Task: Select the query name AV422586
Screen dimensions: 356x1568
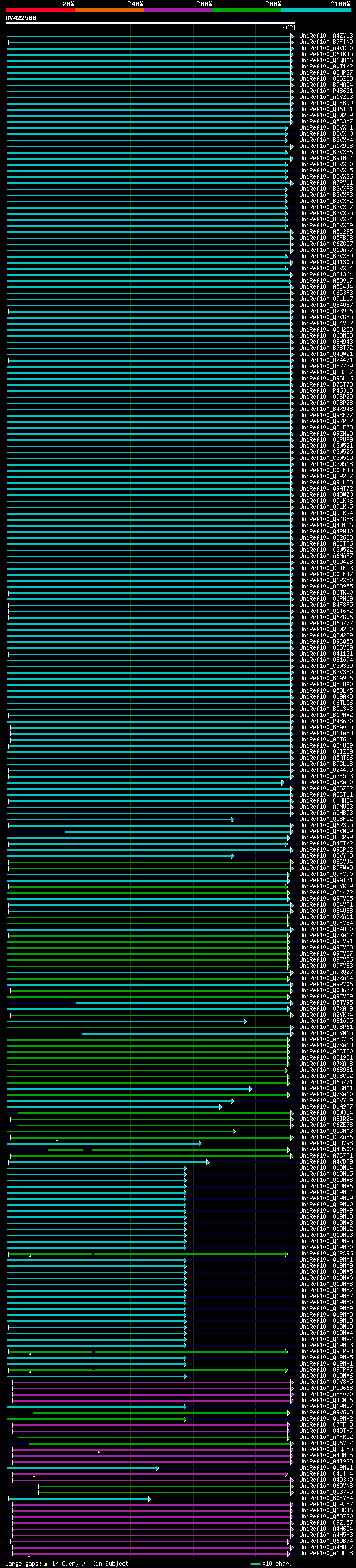Action: [21, 18]
